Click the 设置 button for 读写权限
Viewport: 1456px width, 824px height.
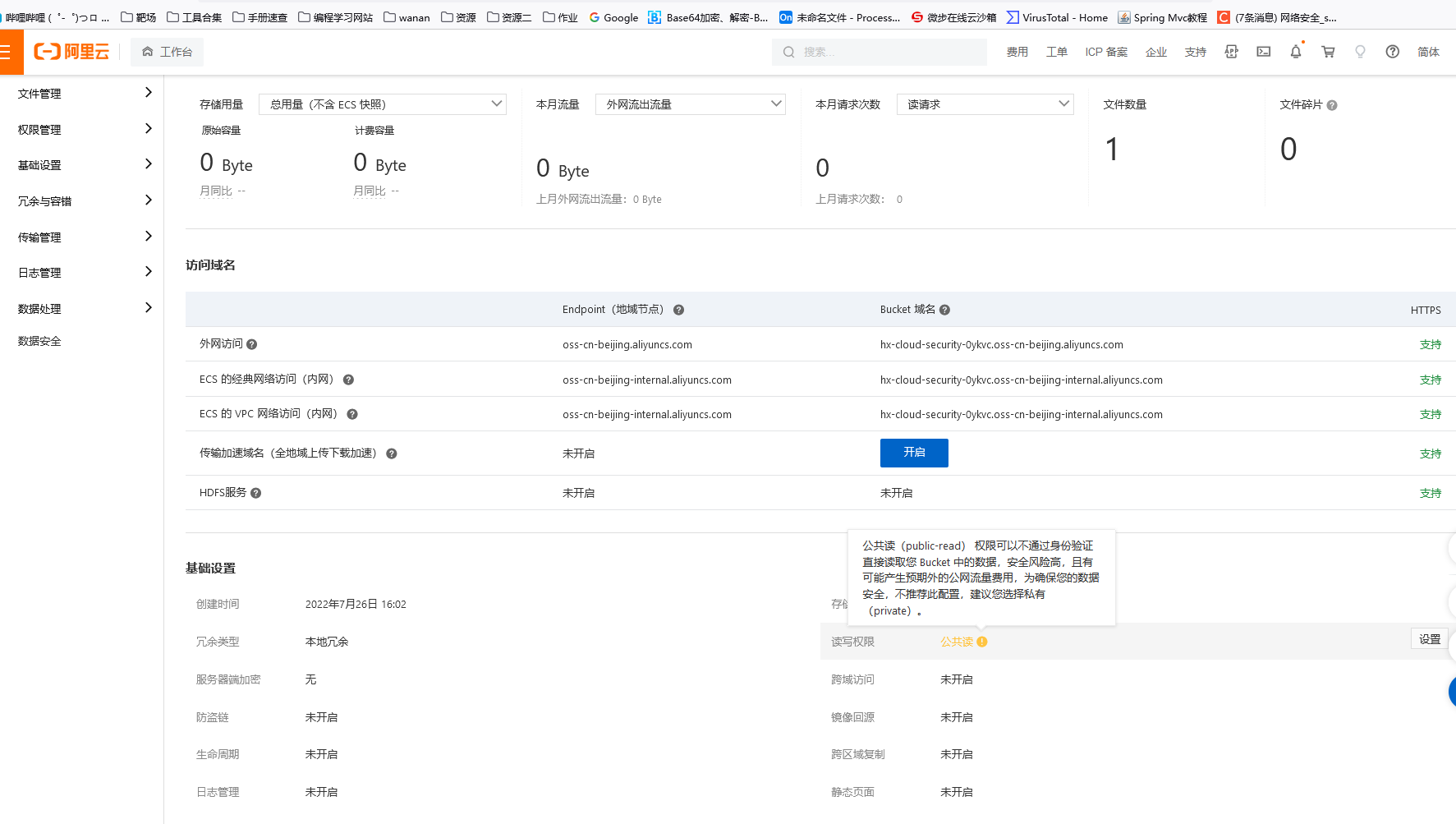(1430, 639)
